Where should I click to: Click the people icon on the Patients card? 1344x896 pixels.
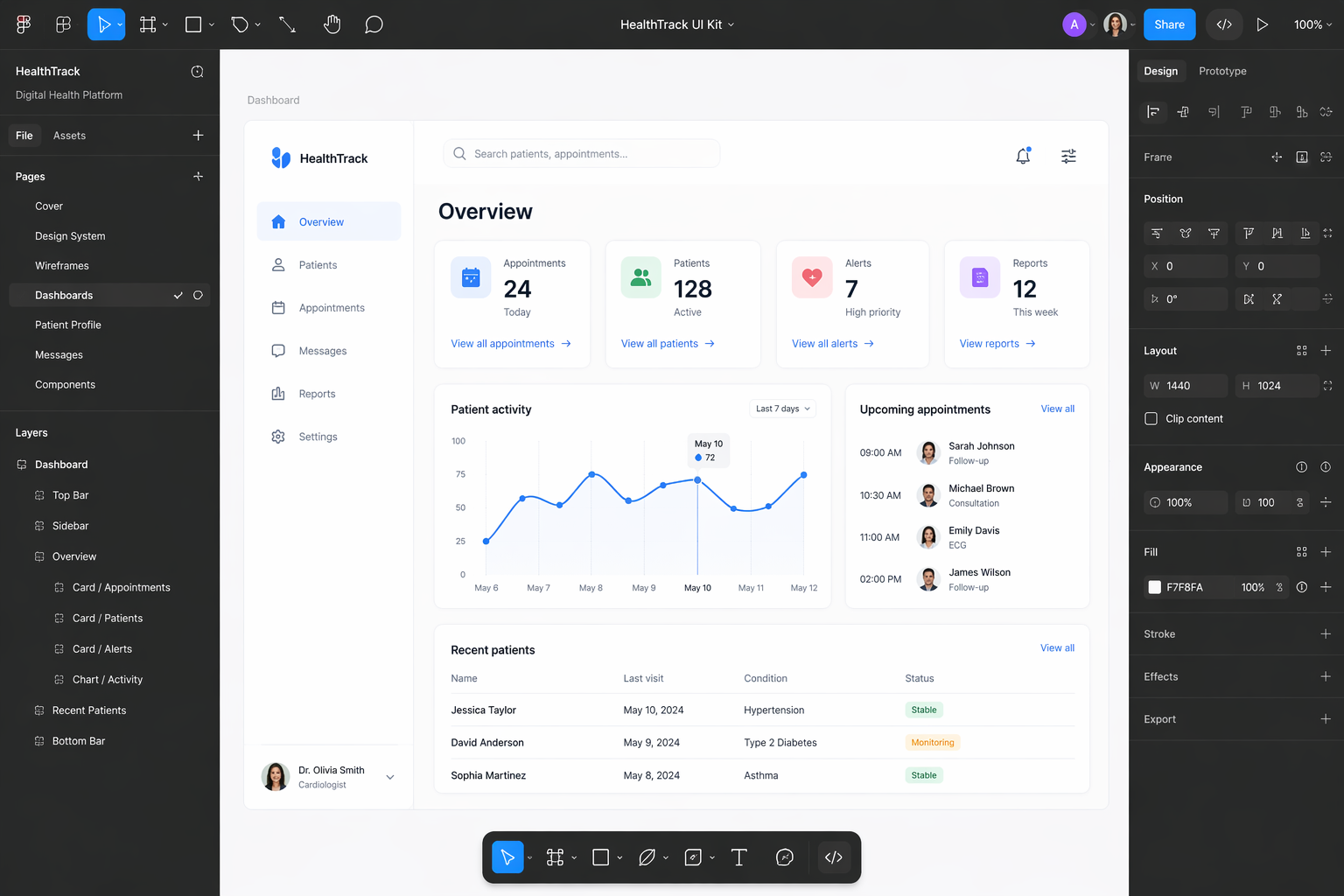click(x=641, y=277)
